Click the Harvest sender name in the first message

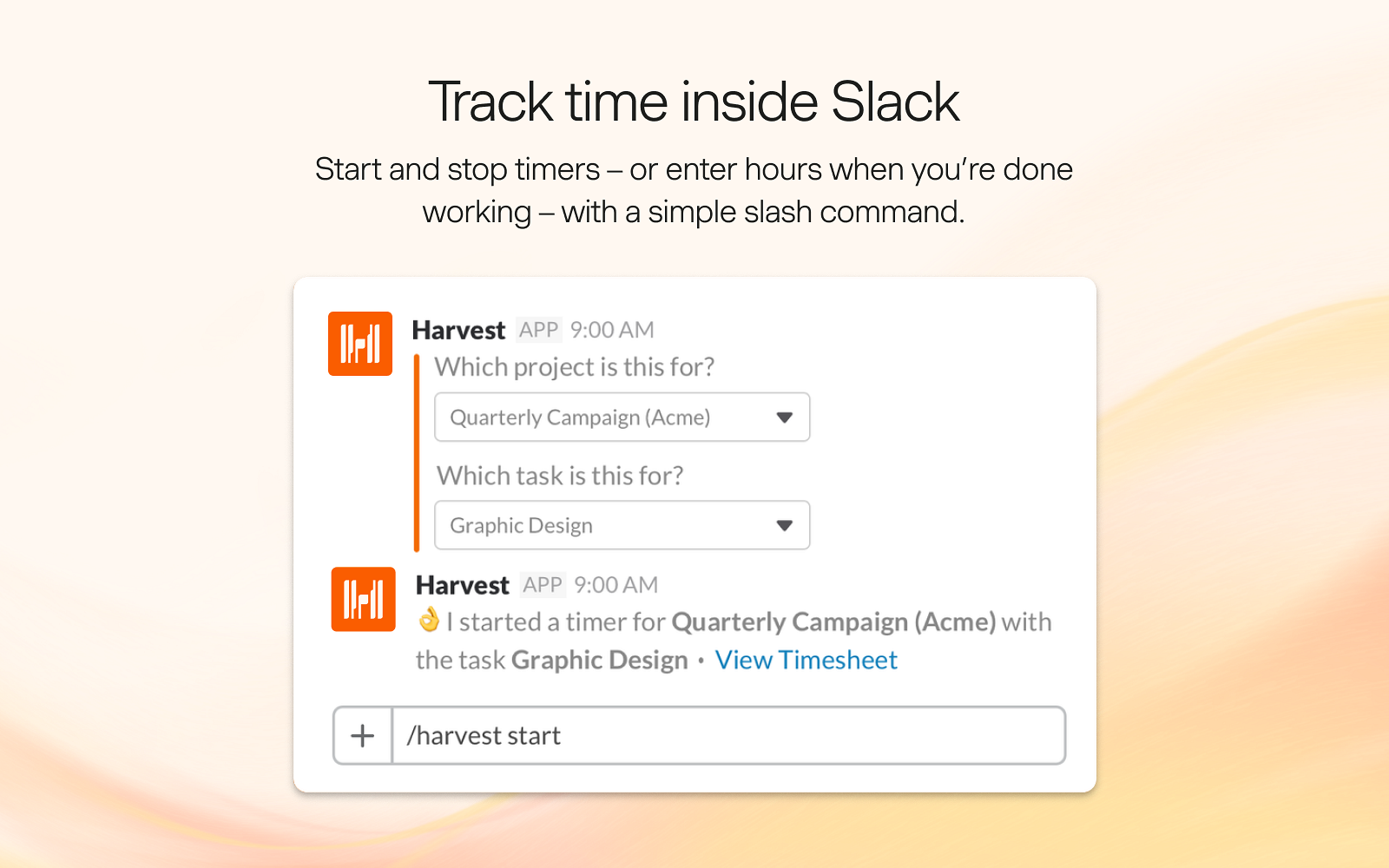459,330
